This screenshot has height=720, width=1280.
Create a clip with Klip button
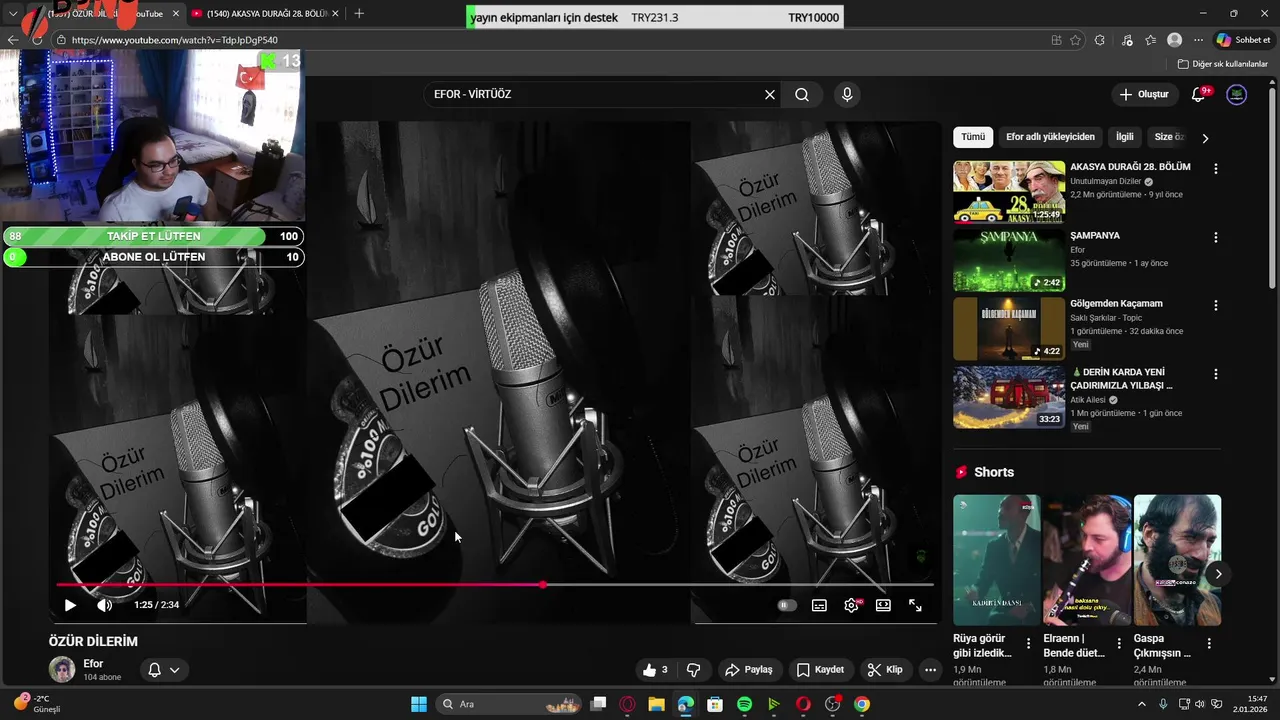[x=885, y=670]
